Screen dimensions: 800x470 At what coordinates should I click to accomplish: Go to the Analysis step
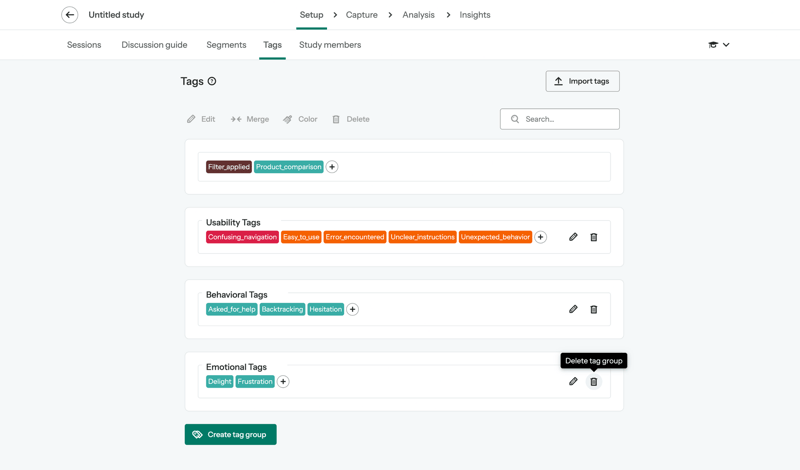click(418, 15)
